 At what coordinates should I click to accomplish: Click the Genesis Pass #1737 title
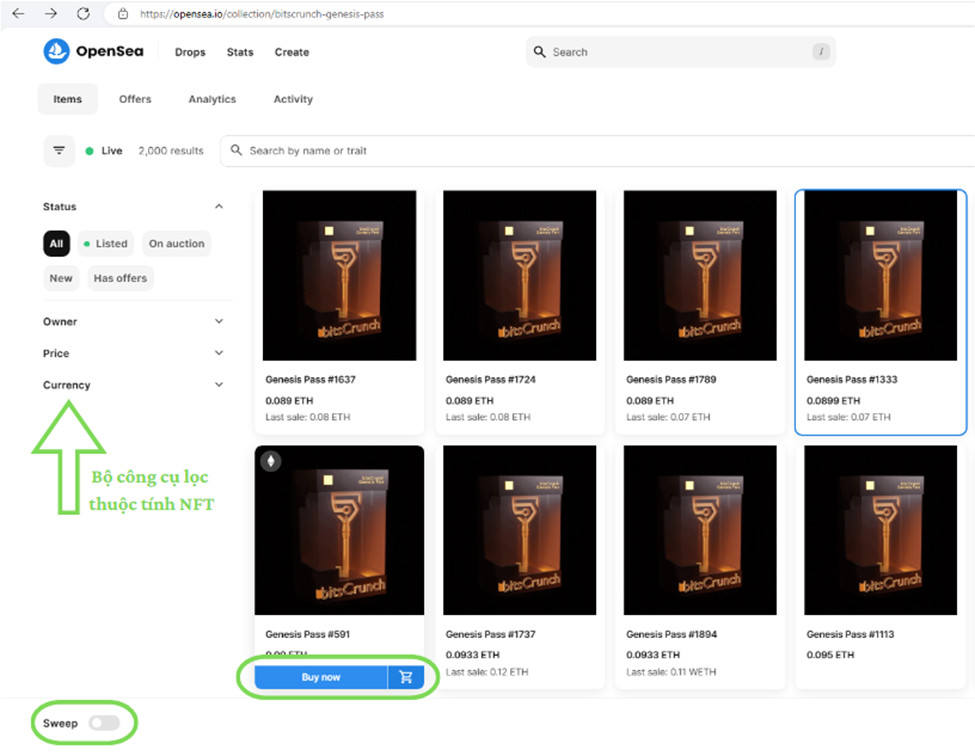coord(491,634)
